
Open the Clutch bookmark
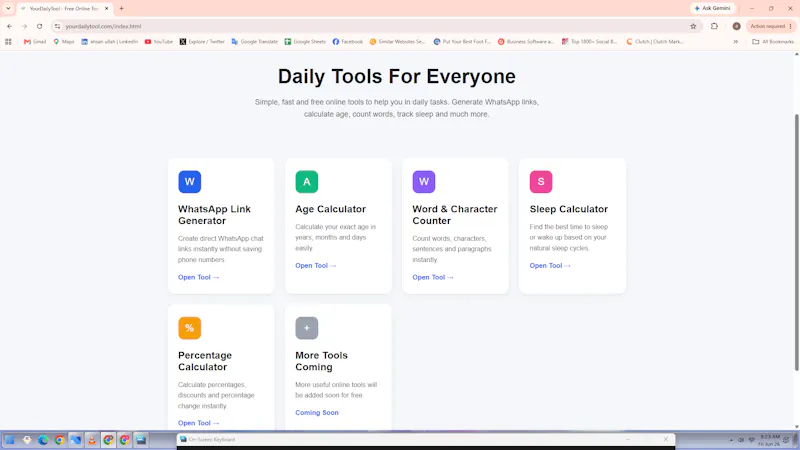(655, 42)
